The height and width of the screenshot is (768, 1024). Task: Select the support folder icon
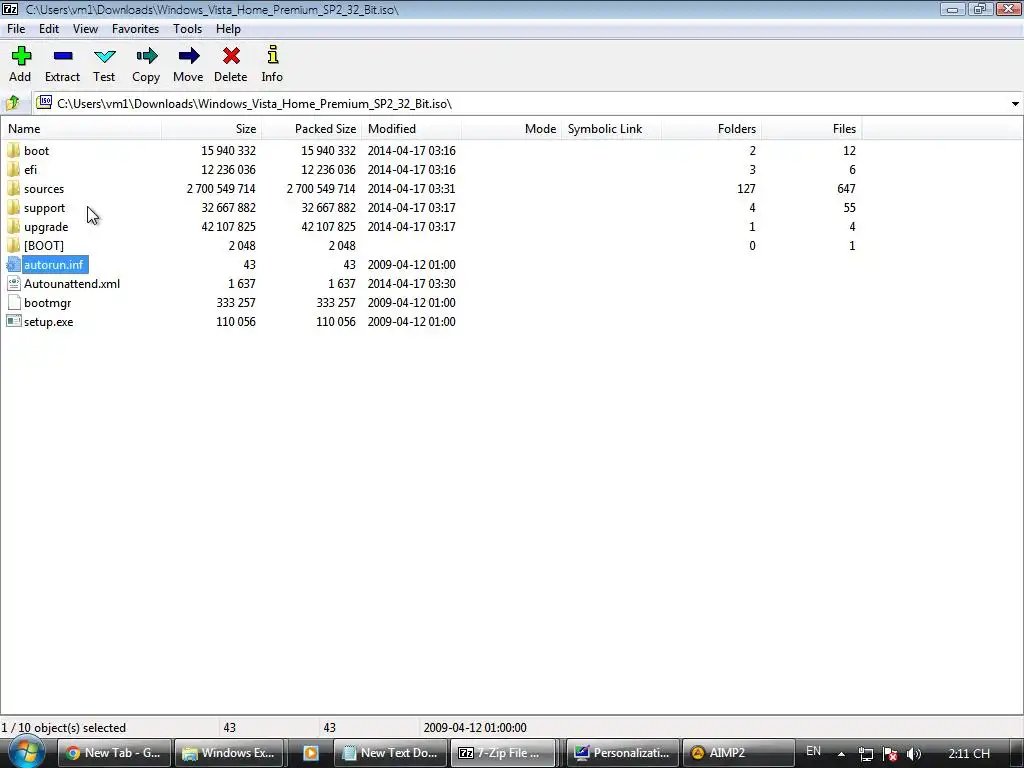tap(14, 207)
